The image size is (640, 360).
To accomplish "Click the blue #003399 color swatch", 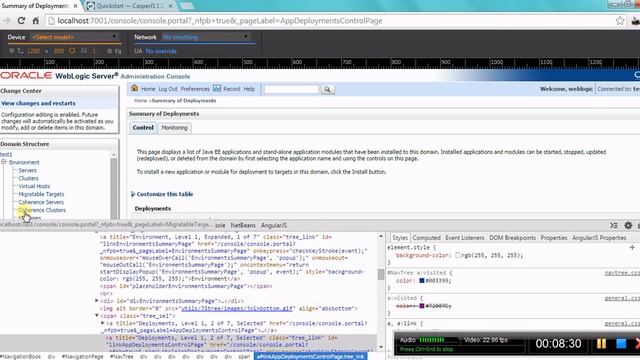I will pos(422,280).
